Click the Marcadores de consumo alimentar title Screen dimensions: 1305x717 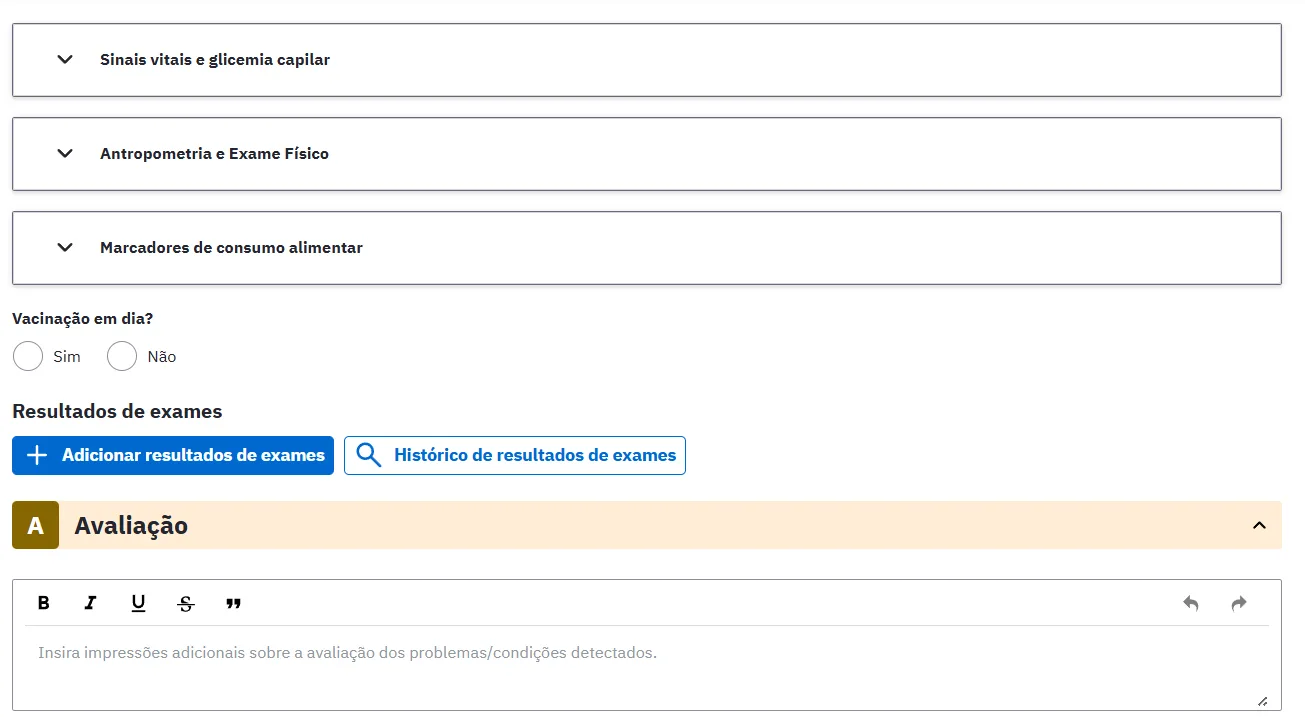click(231, 248)
